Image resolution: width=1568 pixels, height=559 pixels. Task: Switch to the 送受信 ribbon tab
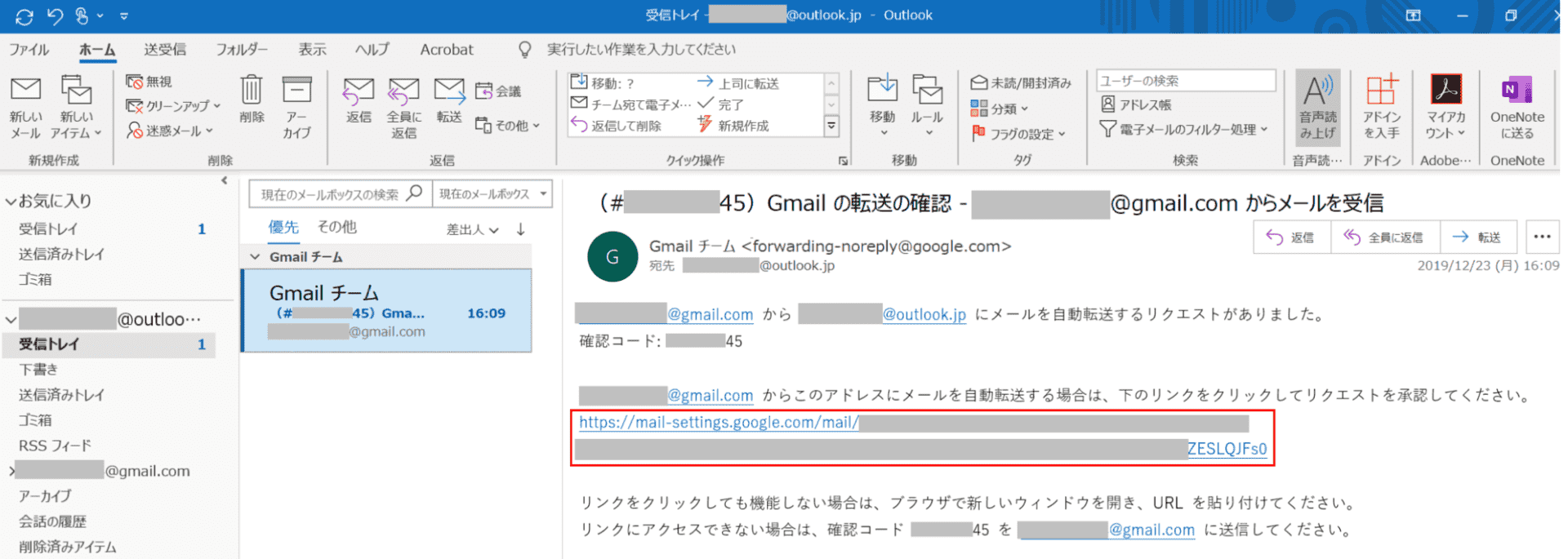click(x=165, y=49)
